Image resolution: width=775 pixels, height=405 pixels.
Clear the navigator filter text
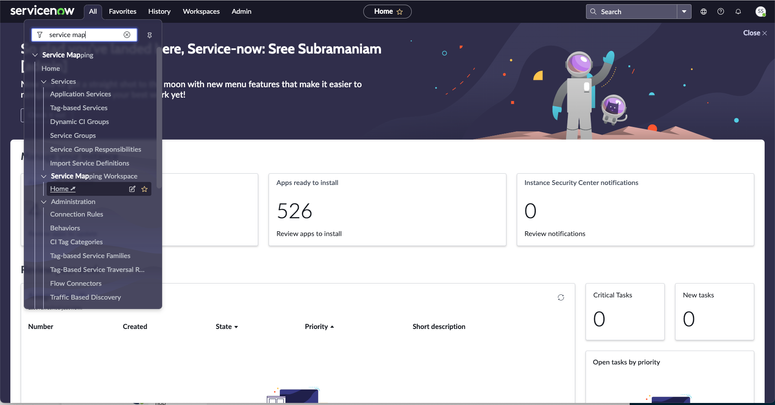click(x=127, y=35)
